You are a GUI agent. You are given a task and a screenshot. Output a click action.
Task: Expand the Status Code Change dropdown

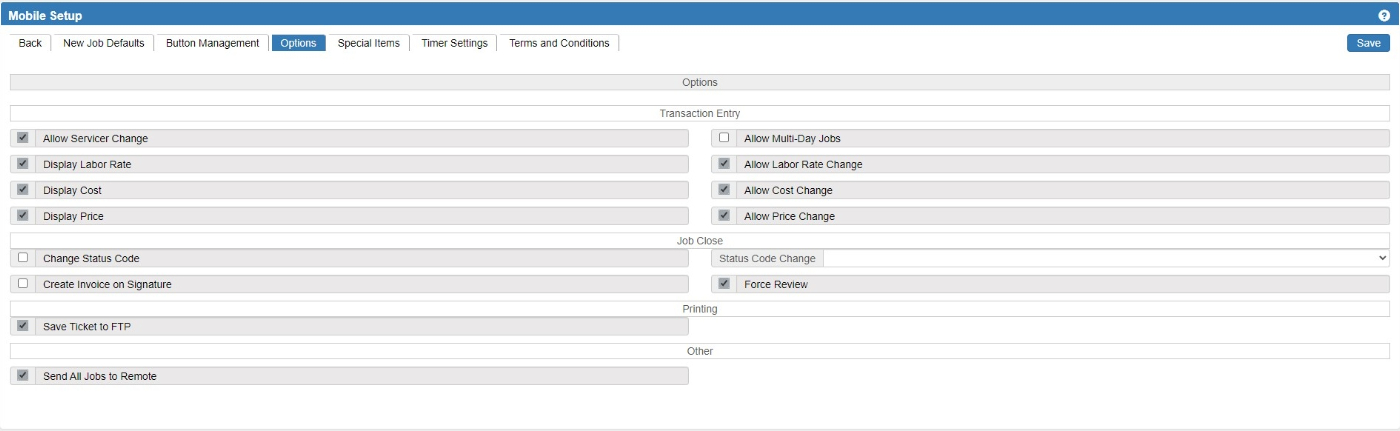coord(1104,258)
